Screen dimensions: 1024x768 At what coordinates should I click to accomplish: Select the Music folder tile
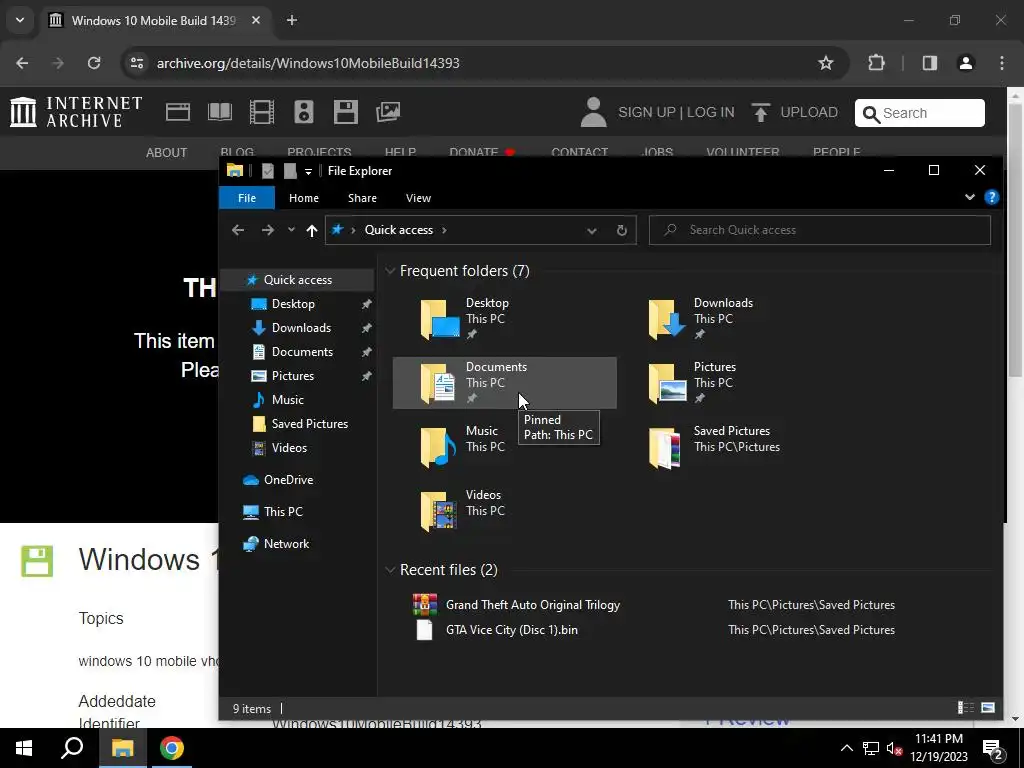click(505, 447)
